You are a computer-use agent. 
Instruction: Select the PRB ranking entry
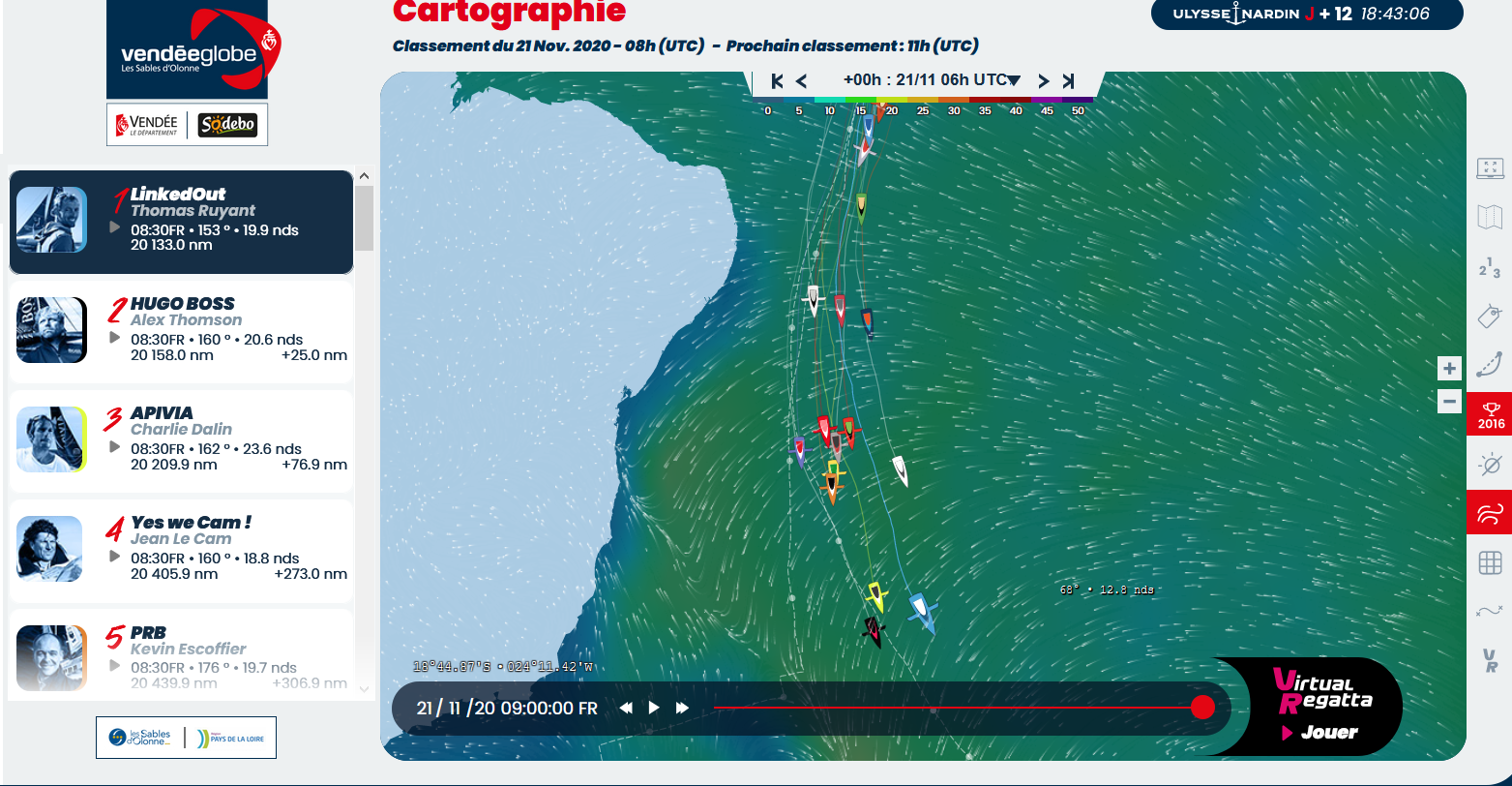[182, 653]
